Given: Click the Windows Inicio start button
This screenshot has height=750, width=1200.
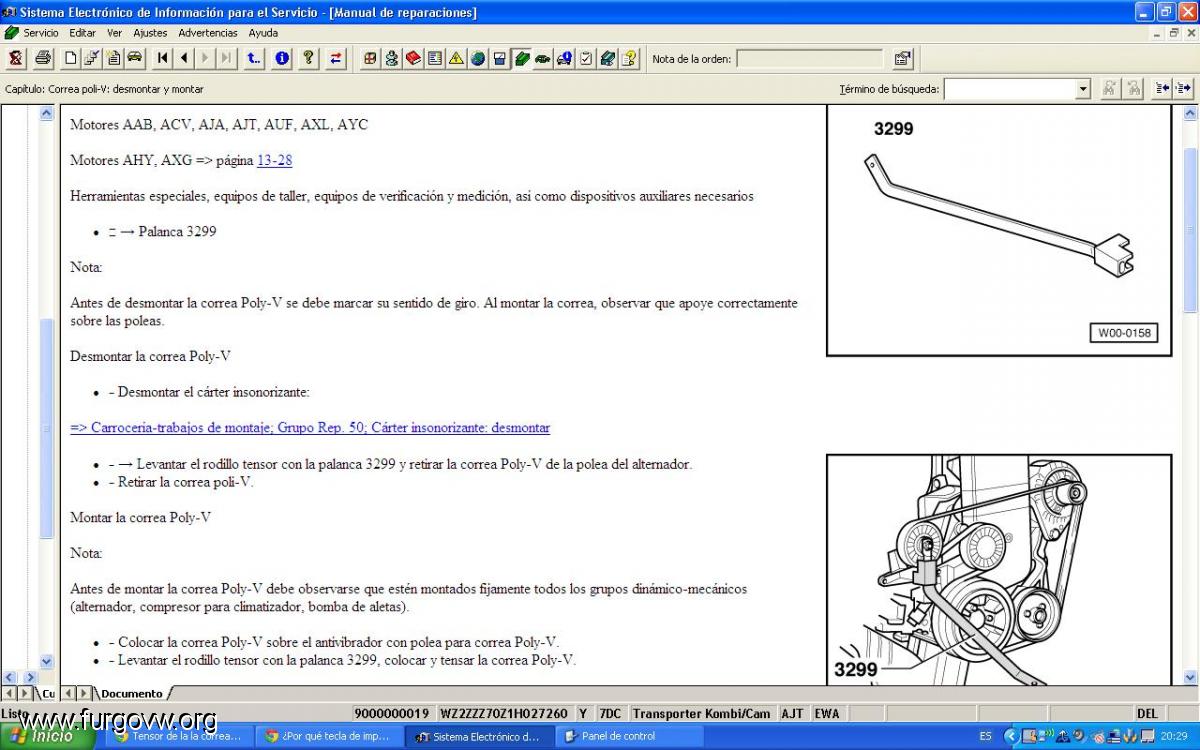Looking at the screenshot, I should [48, 736].
